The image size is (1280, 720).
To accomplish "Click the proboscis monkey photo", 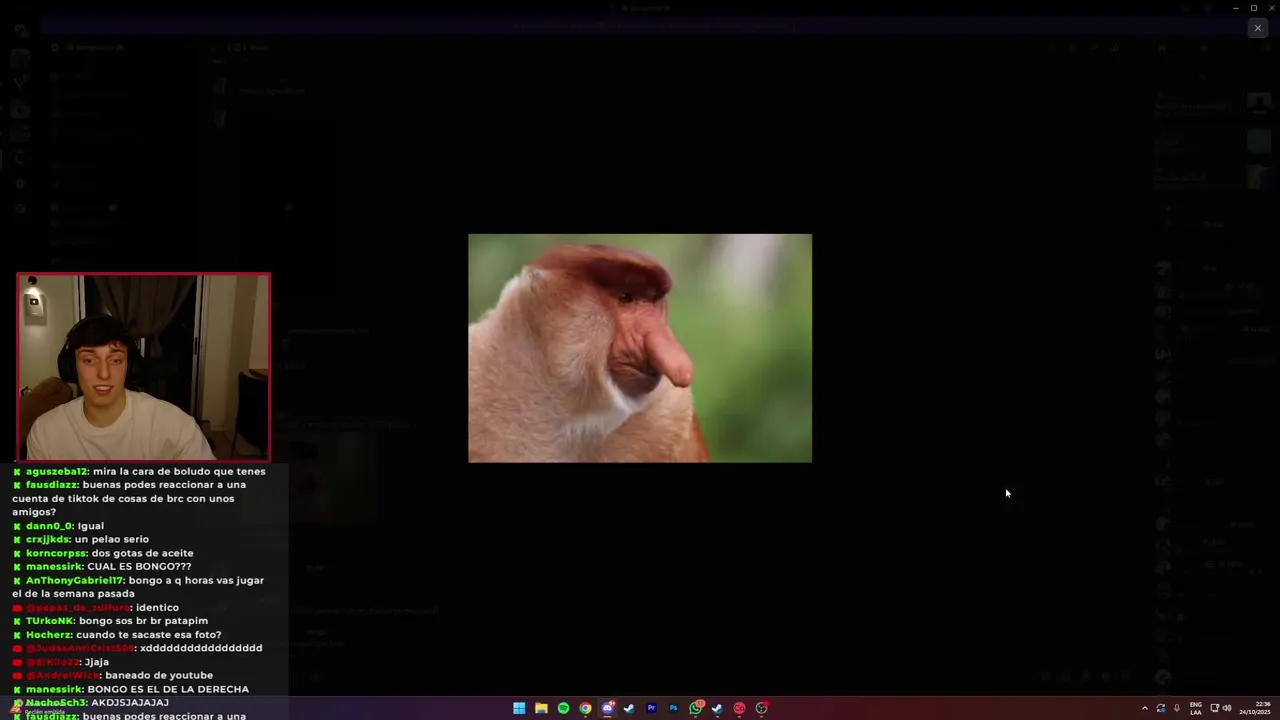I will click(640, 348).
